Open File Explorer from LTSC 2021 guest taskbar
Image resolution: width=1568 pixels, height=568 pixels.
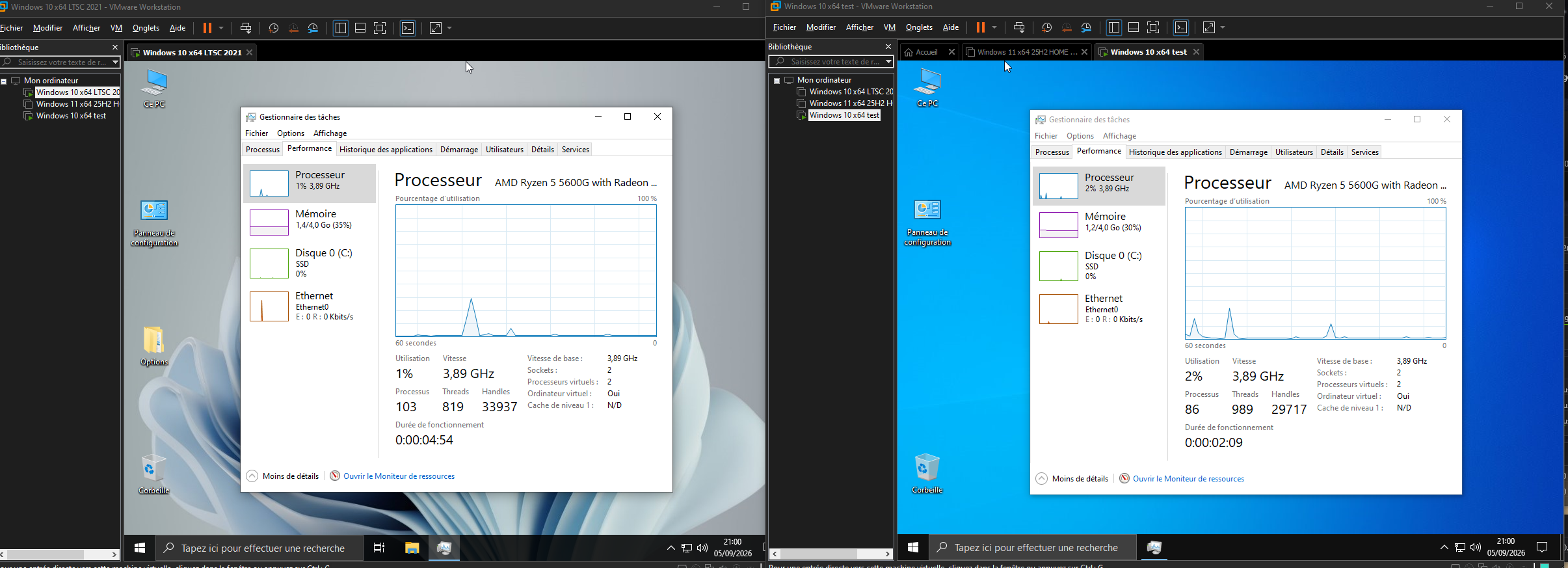[x=412, y=548]
